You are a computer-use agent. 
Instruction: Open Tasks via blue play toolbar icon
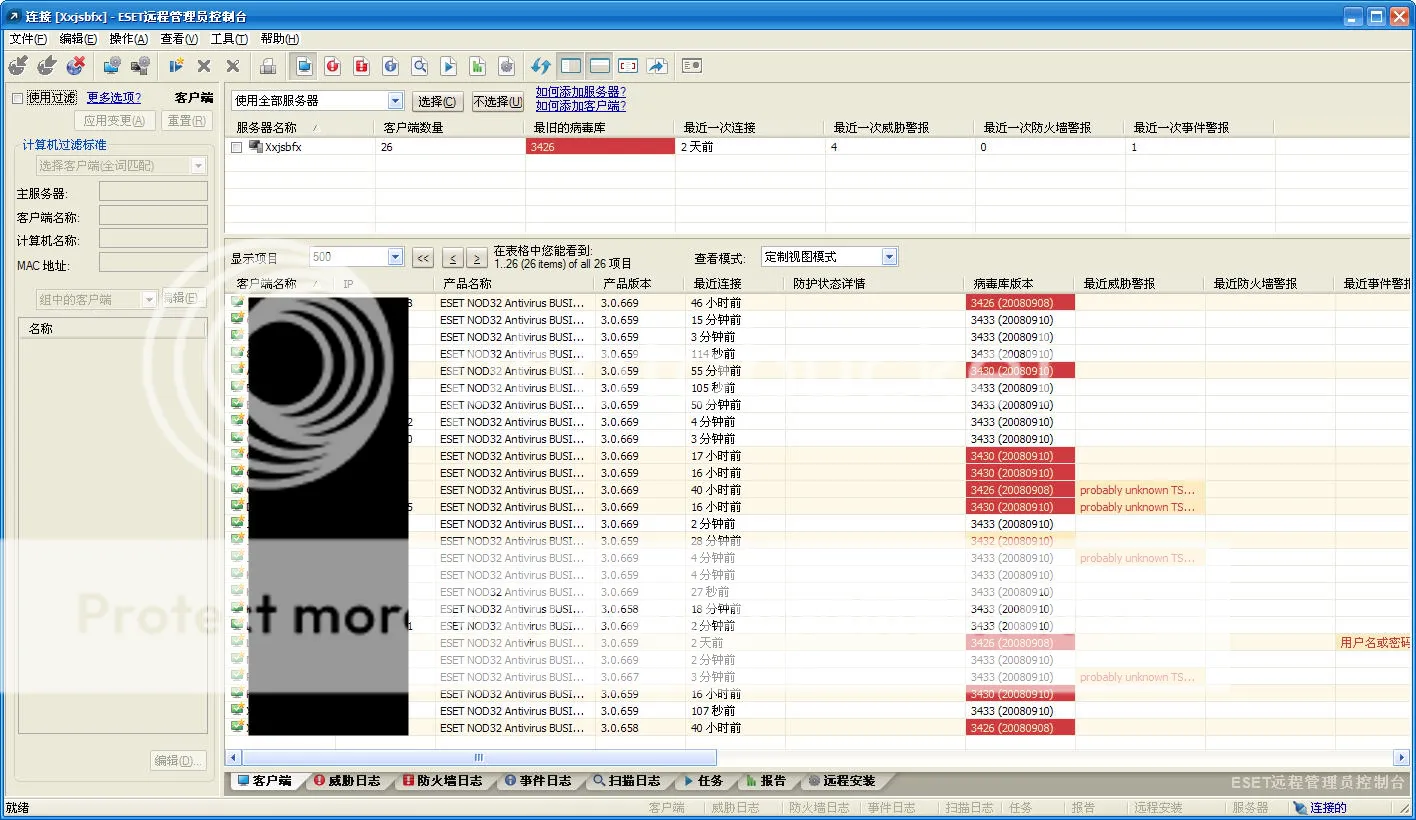click(449, 66)
